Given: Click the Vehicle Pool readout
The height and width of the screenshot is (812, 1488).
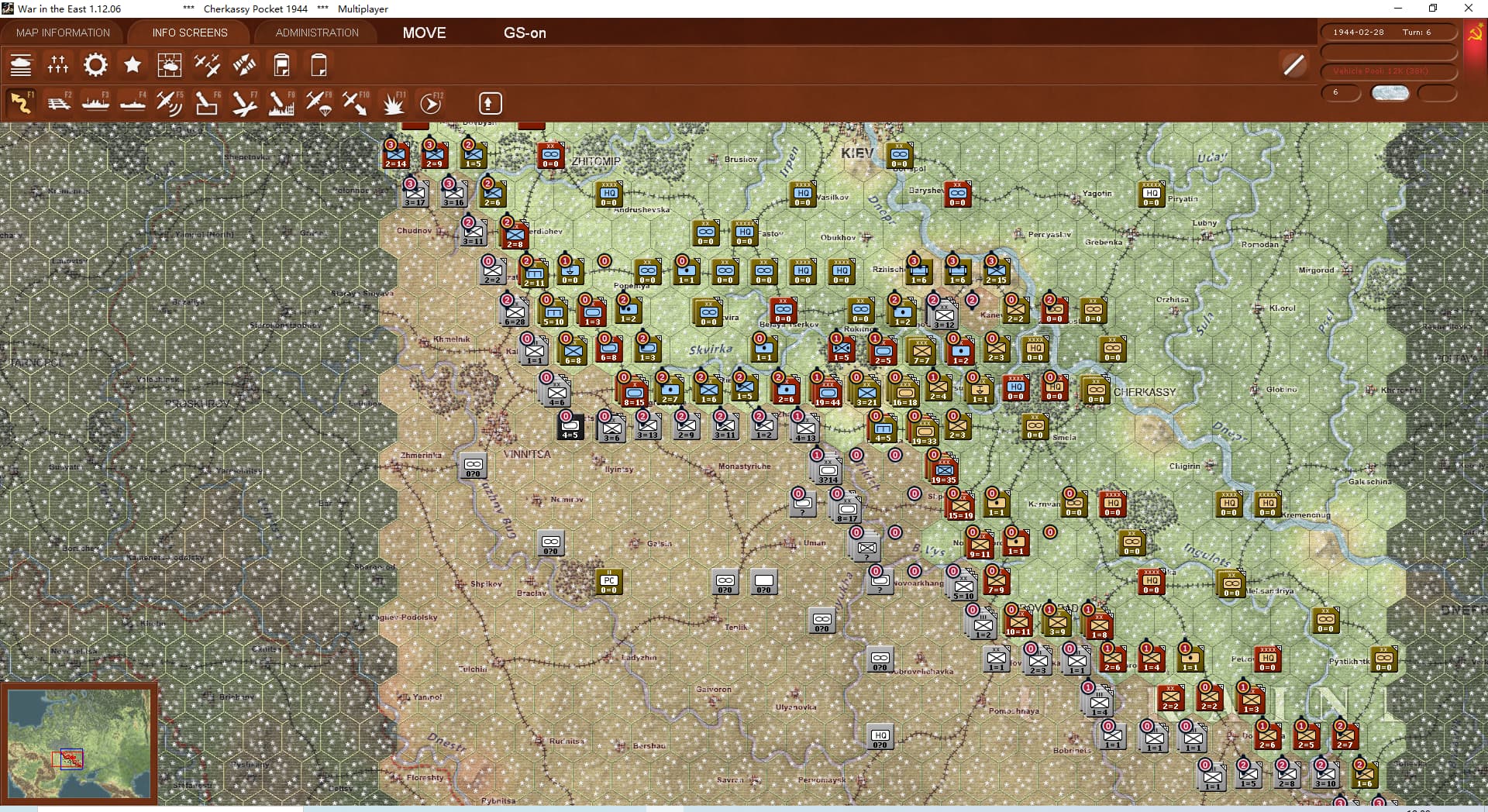Looking at the screenshot, I should point(1389,71).
